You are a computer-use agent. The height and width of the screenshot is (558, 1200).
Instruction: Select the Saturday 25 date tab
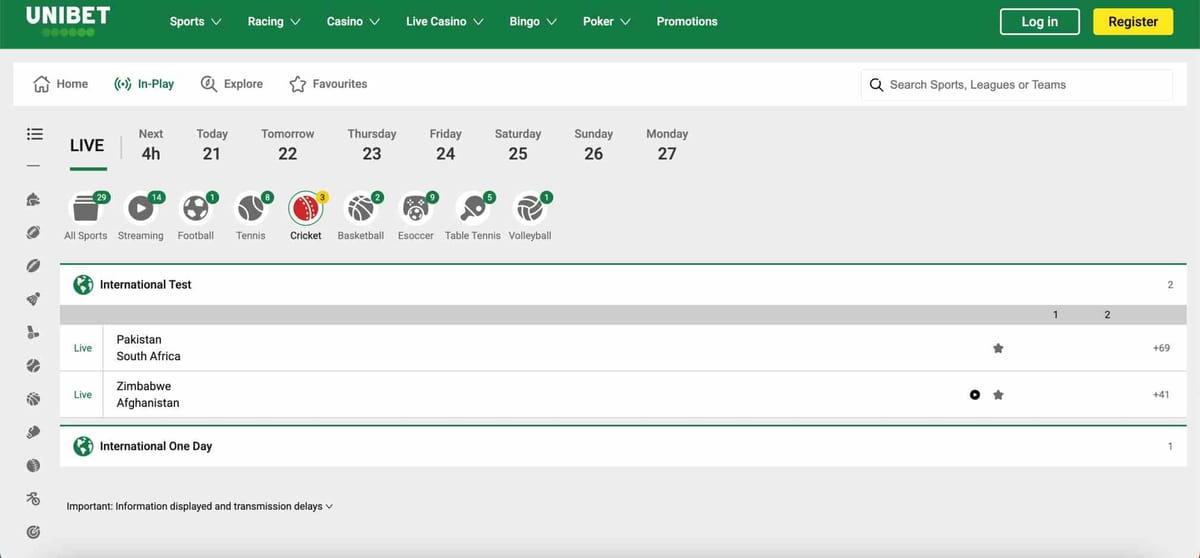click(518, 144)
